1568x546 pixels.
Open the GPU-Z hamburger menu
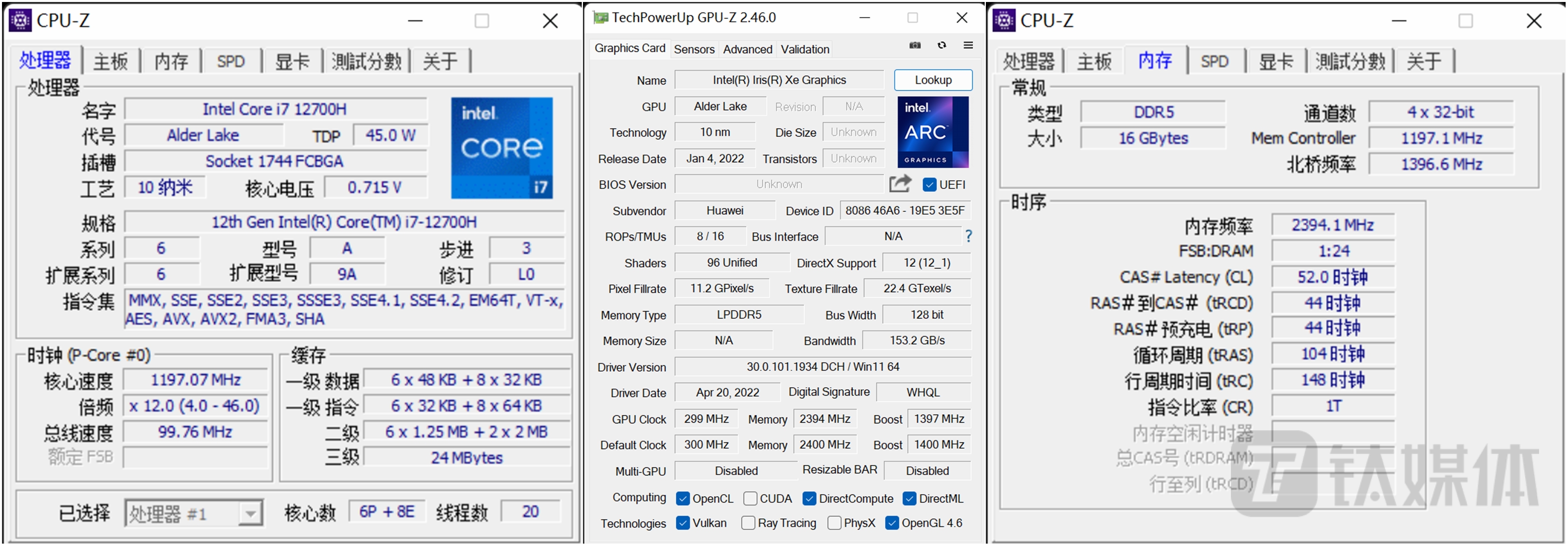pyautogui.click(x=968, y=46)
